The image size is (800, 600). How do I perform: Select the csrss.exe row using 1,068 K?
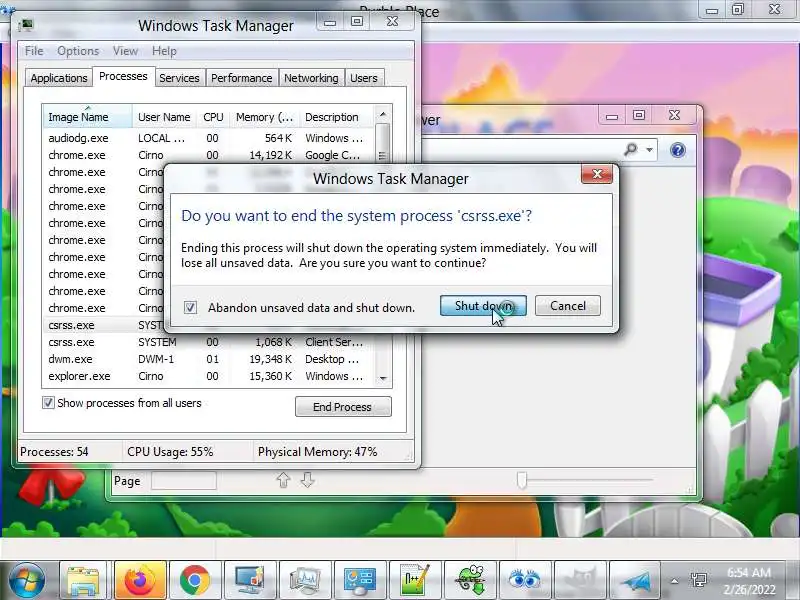tap(208, 342)
